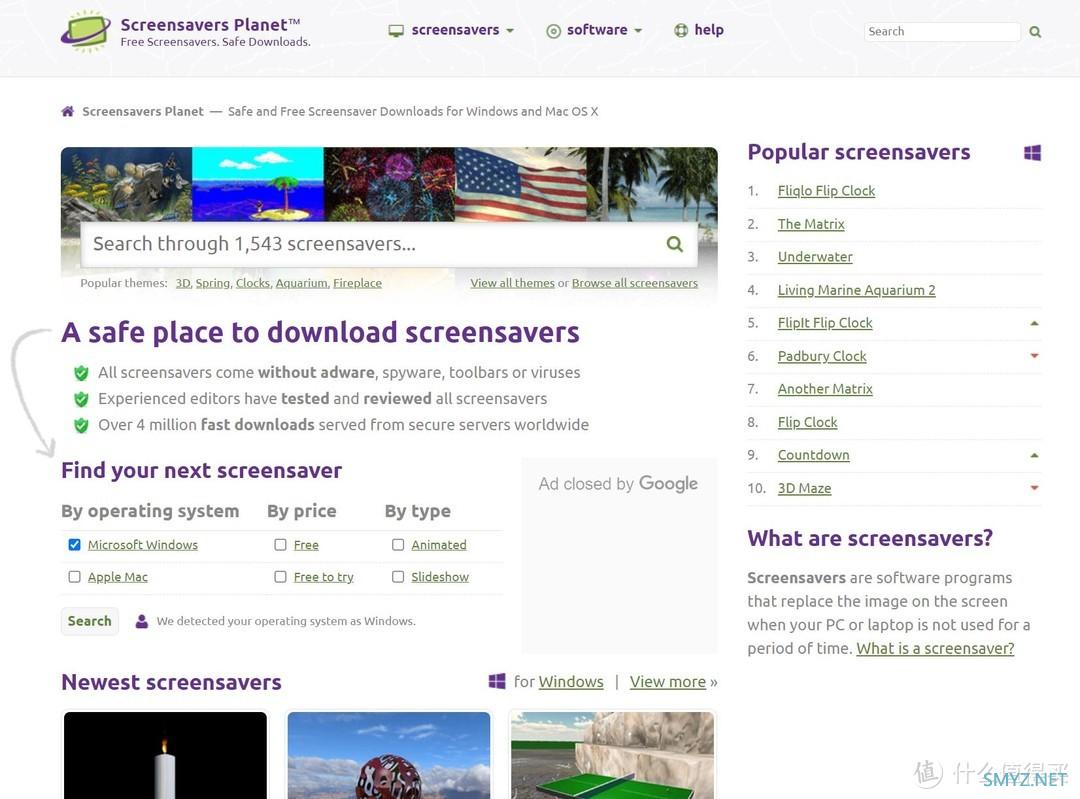Open the 3D Maze link
Viewport: 1080px width, 799px height.
click(x=804, y=488)
